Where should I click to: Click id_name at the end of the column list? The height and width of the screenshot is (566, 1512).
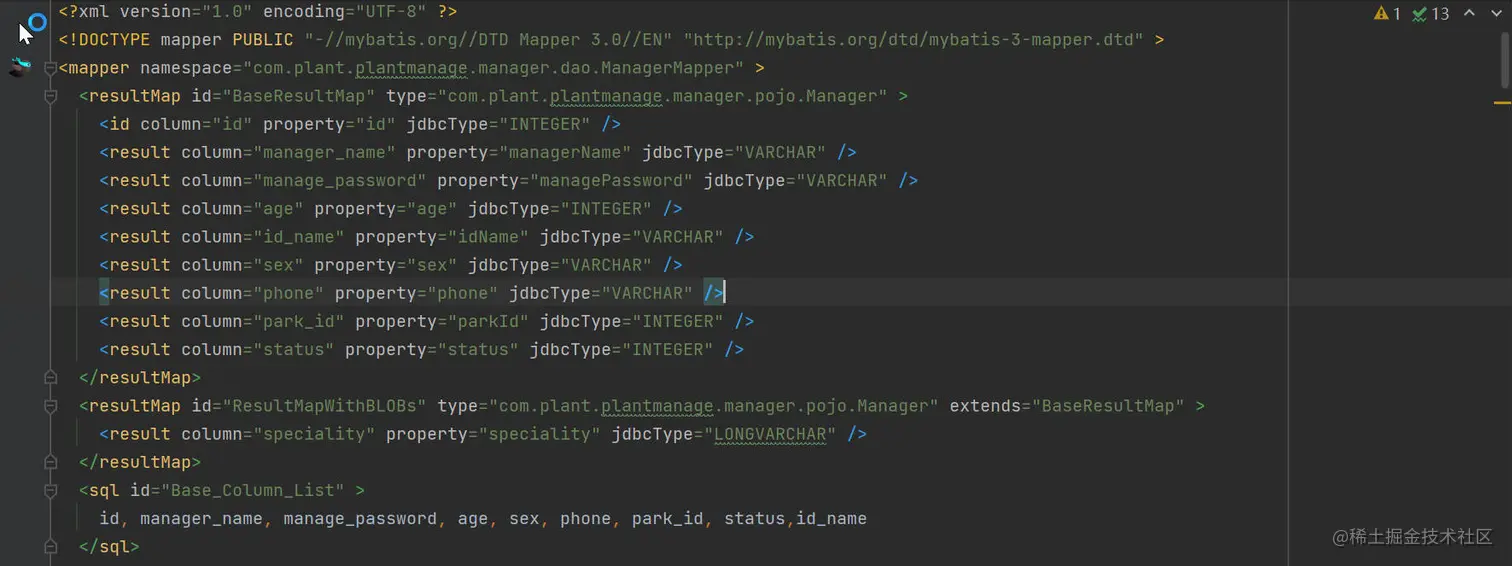pos(831,519)
